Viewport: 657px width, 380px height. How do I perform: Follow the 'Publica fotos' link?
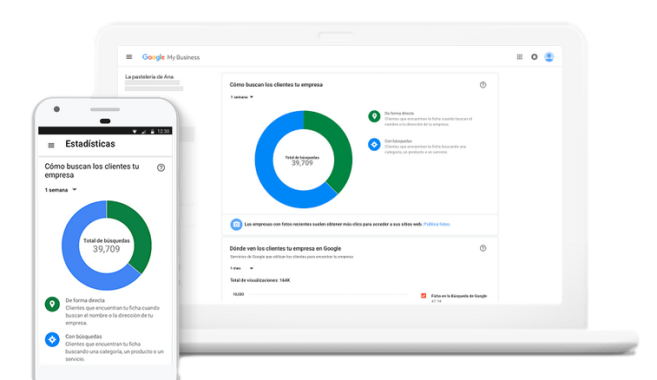tap(437, 225)
